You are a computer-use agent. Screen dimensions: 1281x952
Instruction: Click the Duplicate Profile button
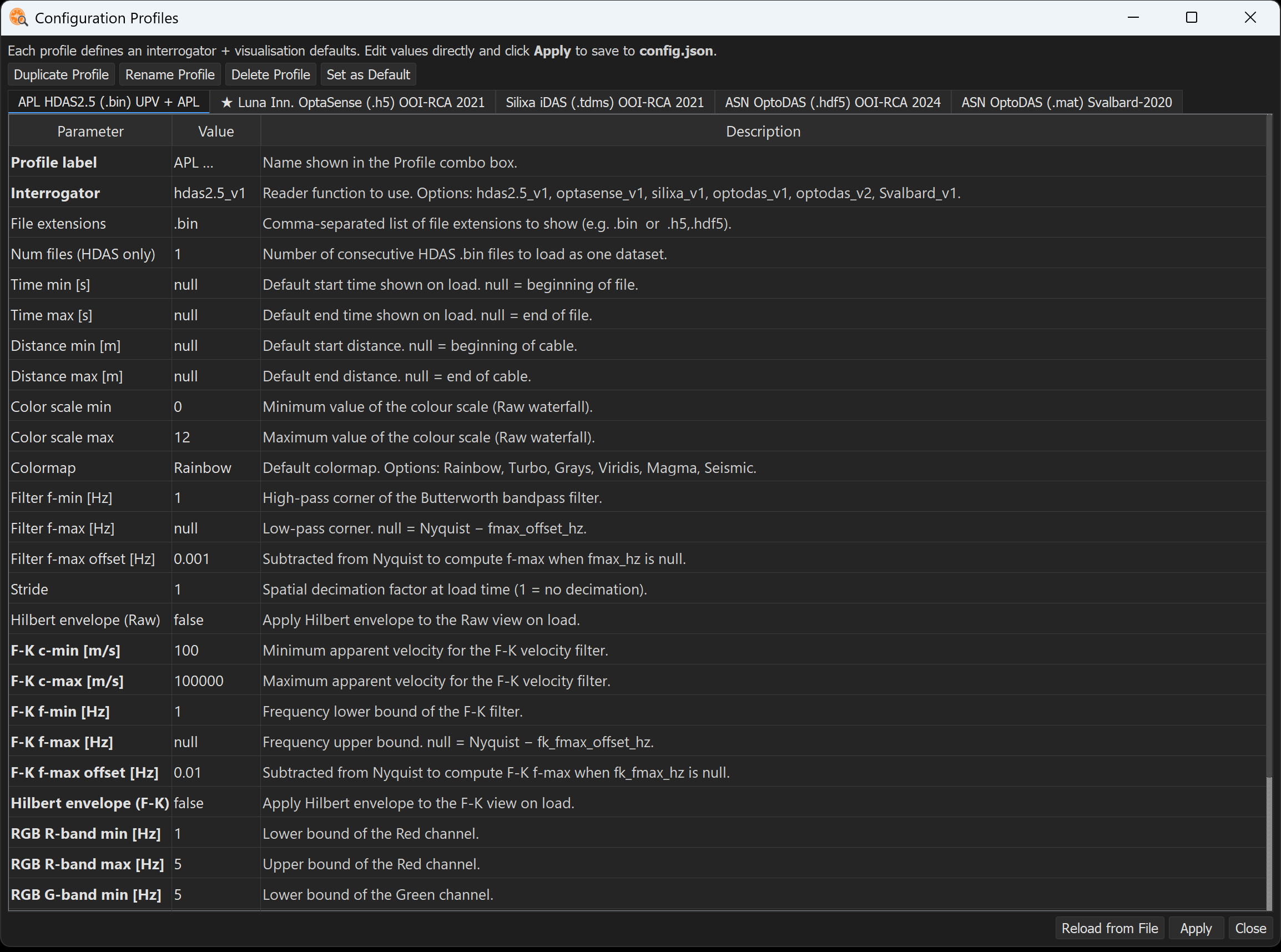point(61,75)
